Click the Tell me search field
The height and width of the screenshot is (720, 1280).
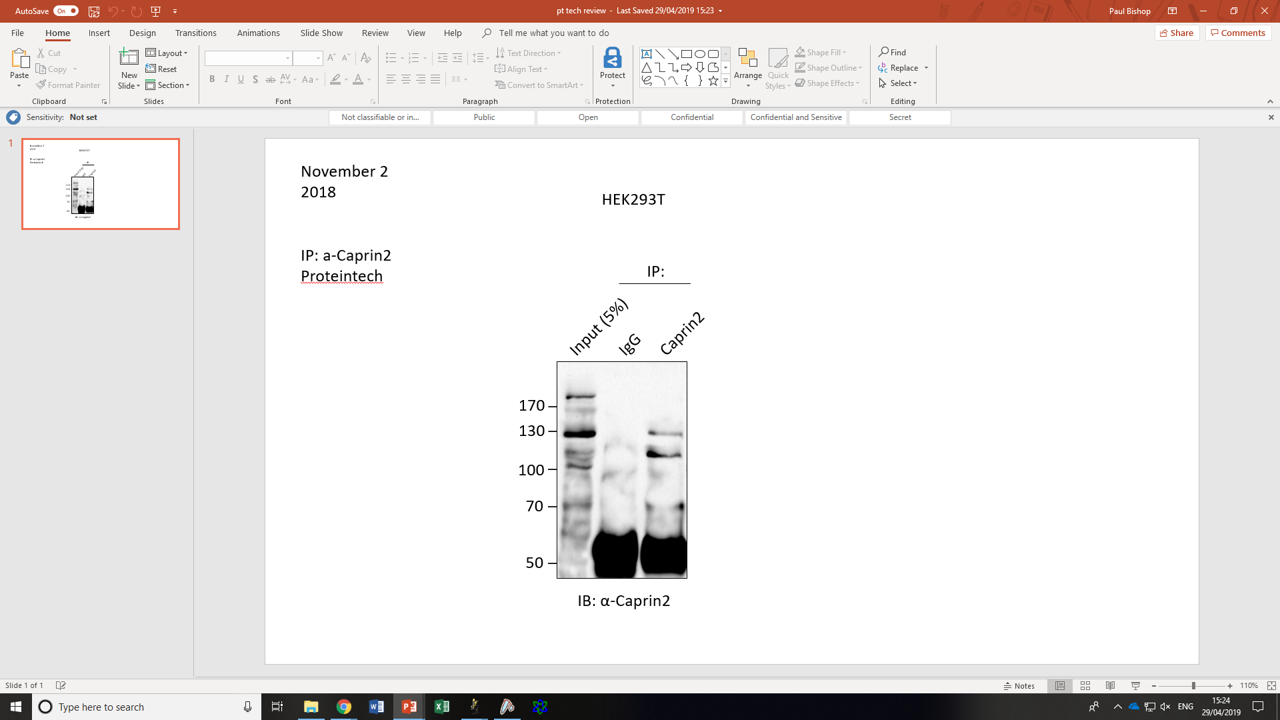(x=554, y=33)
